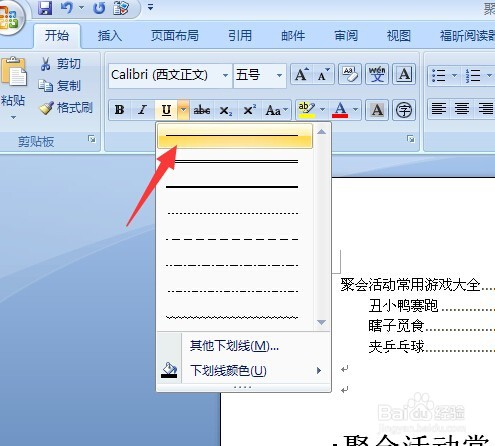Click the Paste clipboard icon
The width and height of the screenshot is (495, 446).
click(x=14, y=73)
